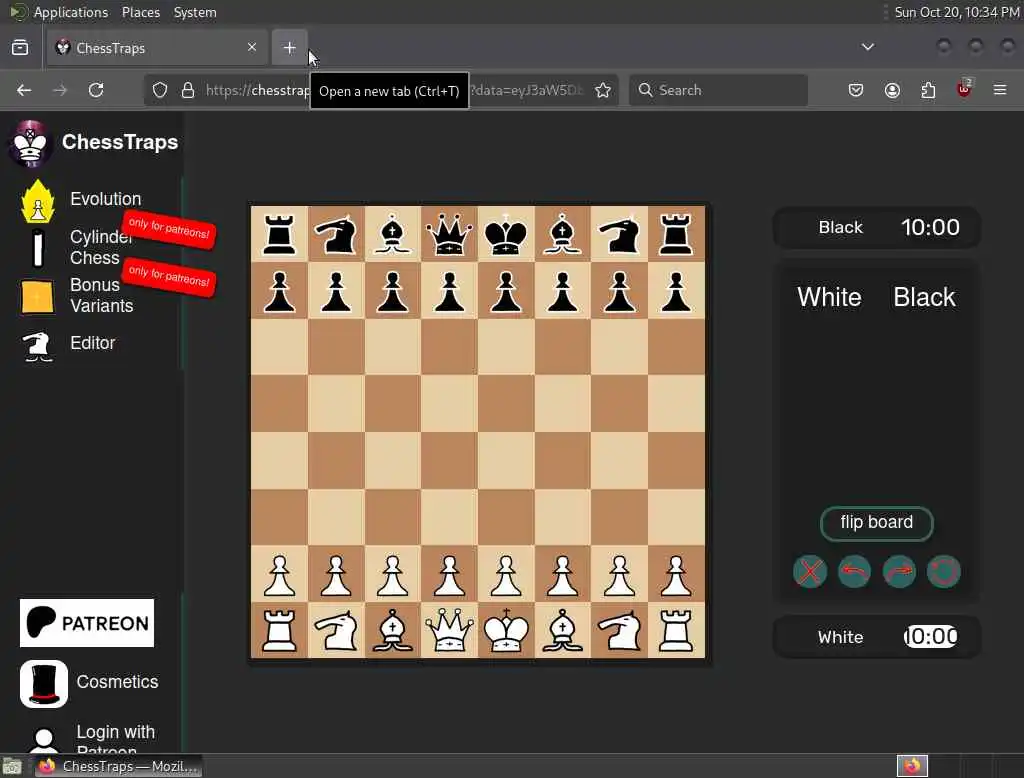Select the black bishop on f8
The width and height of the screenshot is (1024, 778).
click(562, 234)
